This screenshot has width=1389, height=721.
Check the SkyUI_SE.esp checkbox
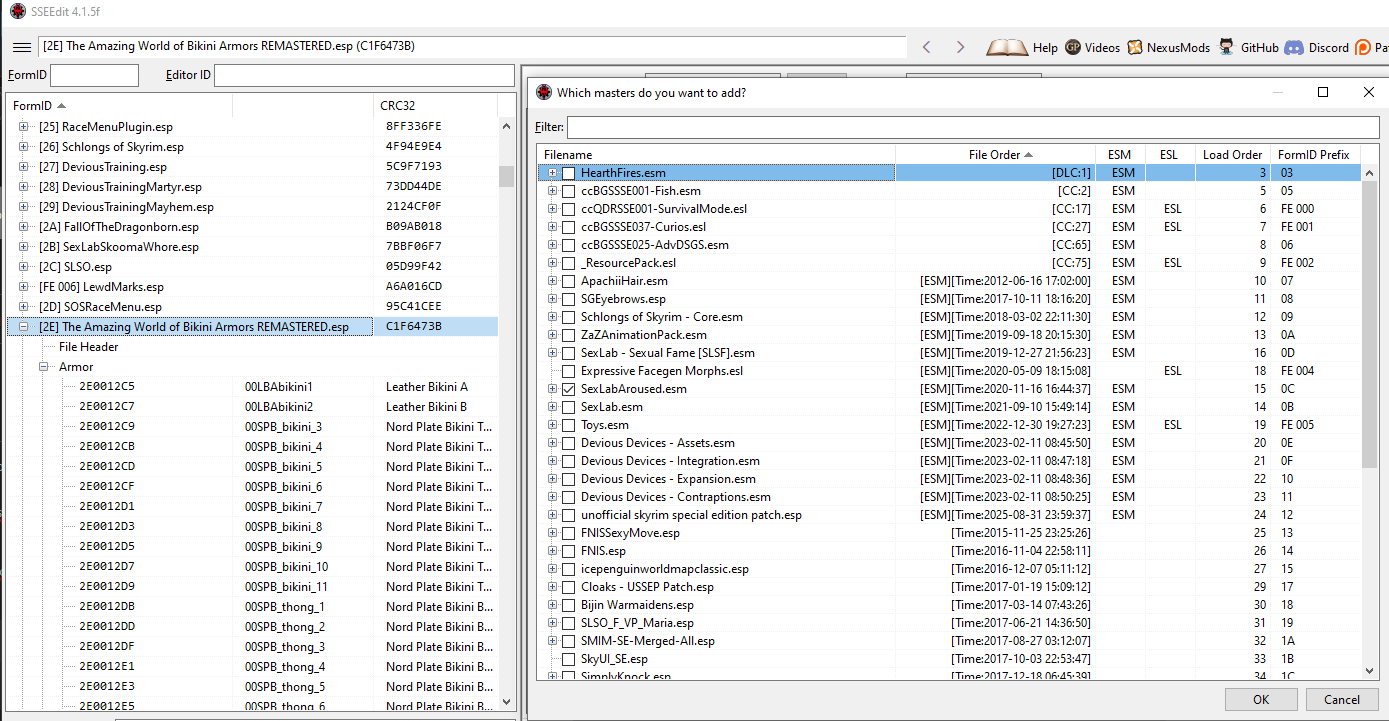point(568,659)
